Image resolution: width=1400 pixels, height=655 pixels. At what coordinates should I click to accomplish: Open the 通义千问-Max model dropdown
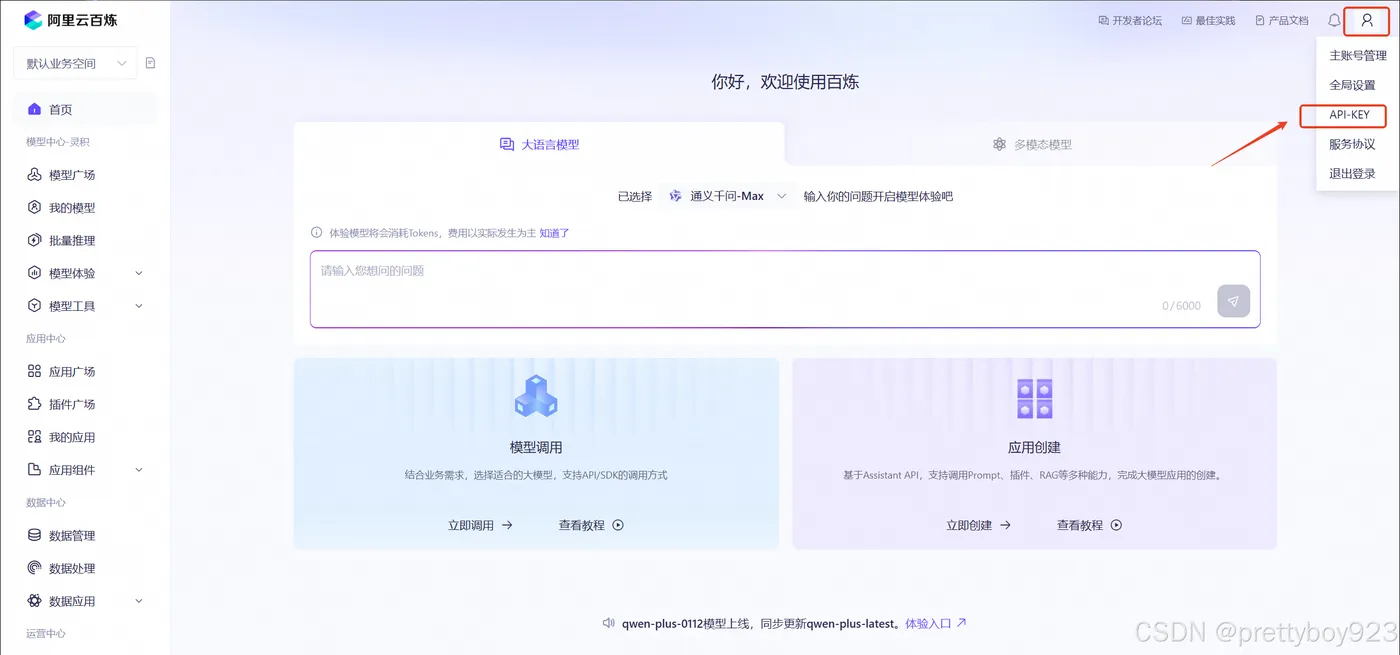[x=727, y=196]
